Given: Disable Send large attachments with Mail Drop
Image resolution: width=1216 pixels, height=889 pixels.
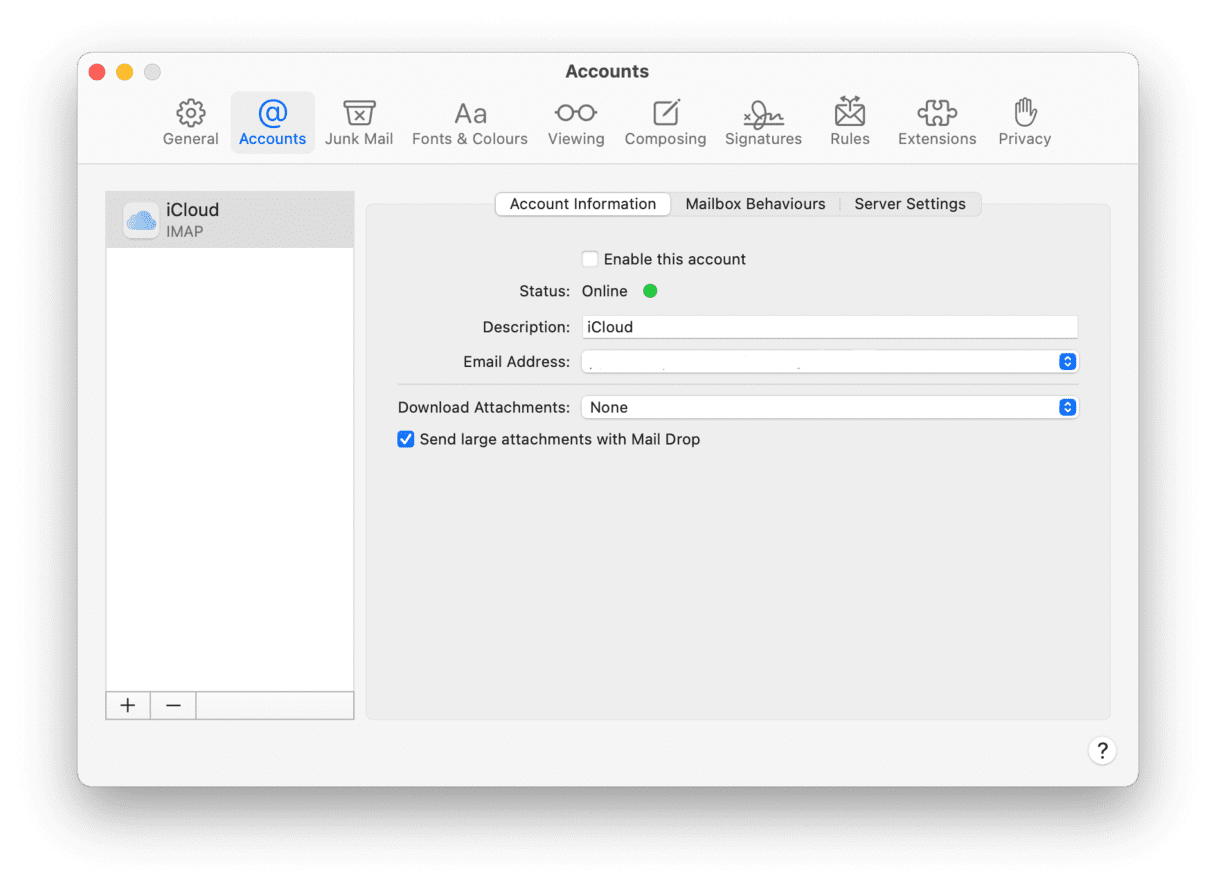Looking at the screenshot, I should pos(406,439).
